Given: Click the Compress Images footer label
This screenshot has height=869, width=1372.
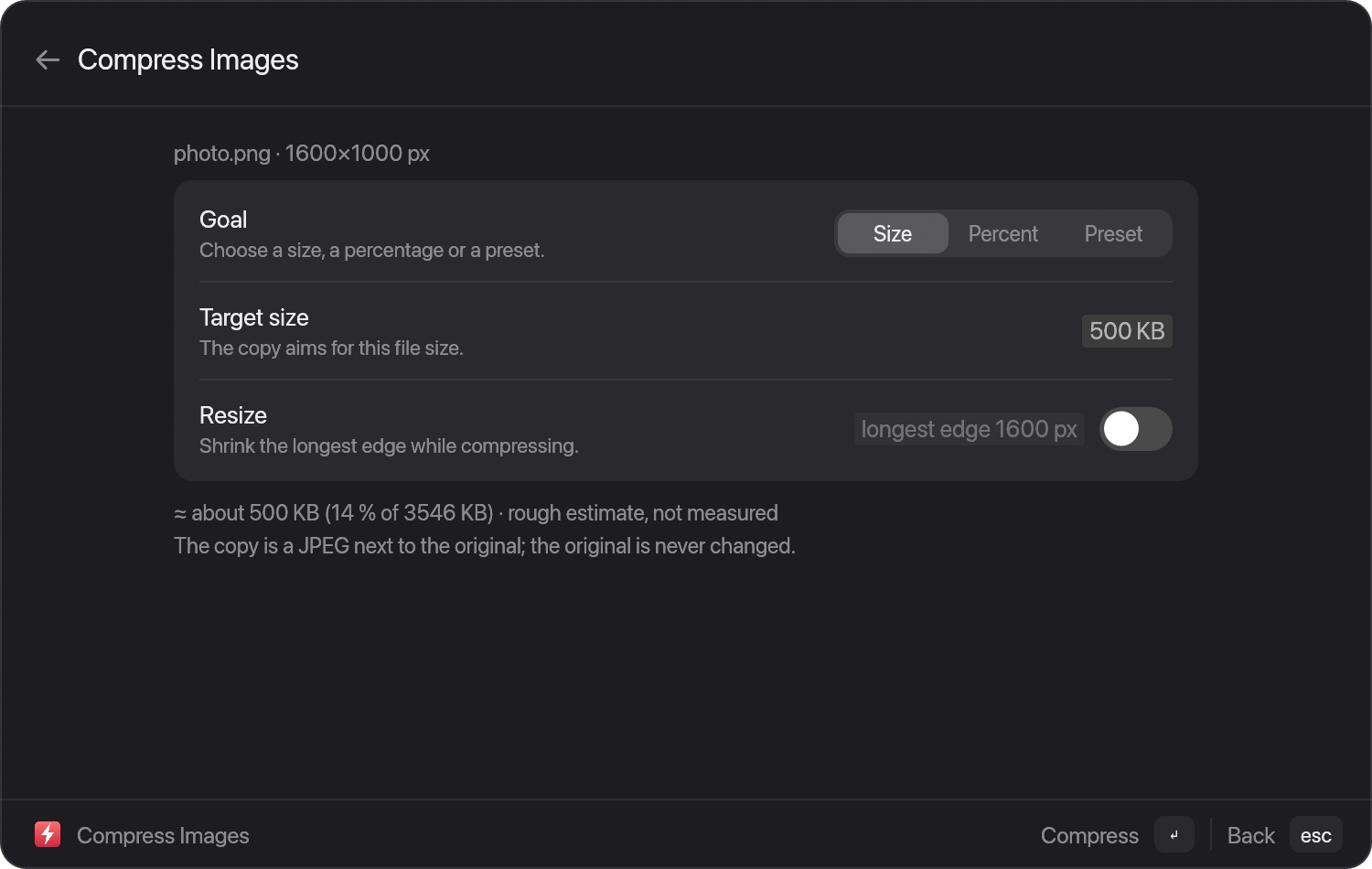Looking at the screenshot, I should pos(163,835).
